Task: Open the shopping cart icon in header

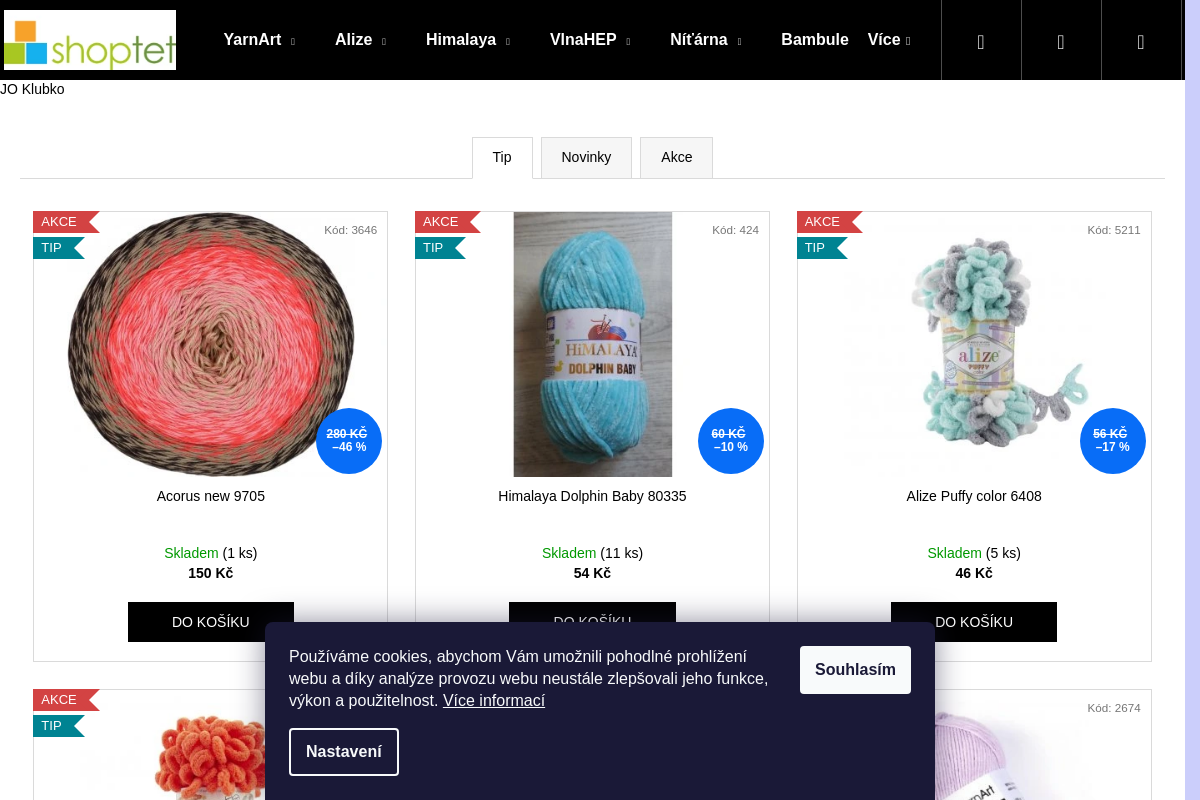Action: click(1141, 41)
